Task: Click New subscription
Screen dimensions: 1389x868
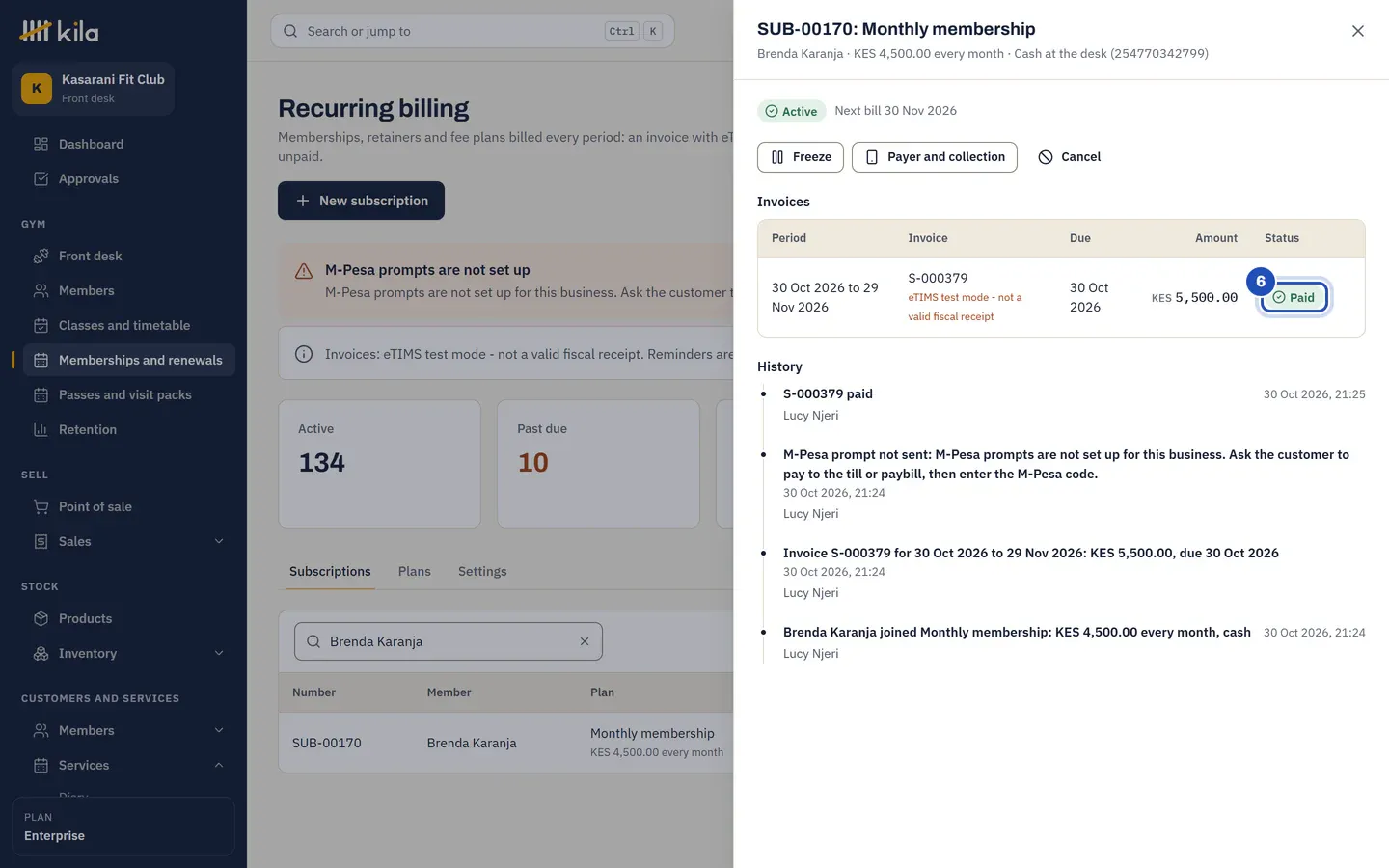Action: [x=362, y=201]
